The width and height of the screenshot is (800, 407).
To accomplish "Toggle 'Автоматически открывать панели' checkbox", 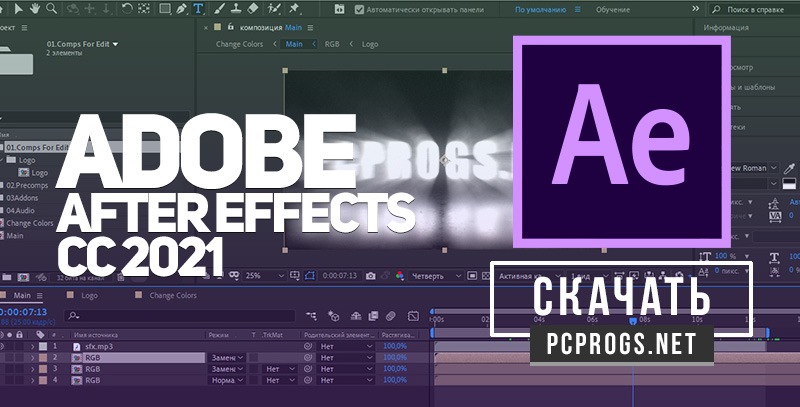I will click(360, 9).
